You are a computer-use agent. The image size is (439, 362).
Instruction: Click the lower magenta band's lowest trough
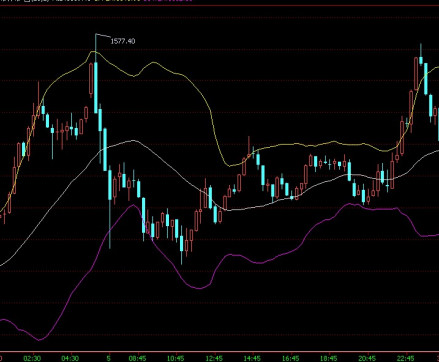coord(39,340)
